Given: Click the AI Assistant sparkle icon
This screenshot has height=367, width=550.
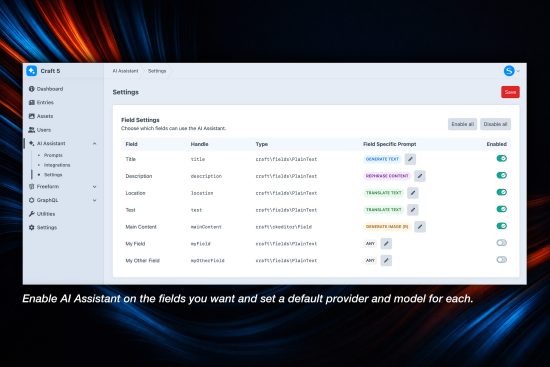Looking at the screenshot, I should click(32, 143).
